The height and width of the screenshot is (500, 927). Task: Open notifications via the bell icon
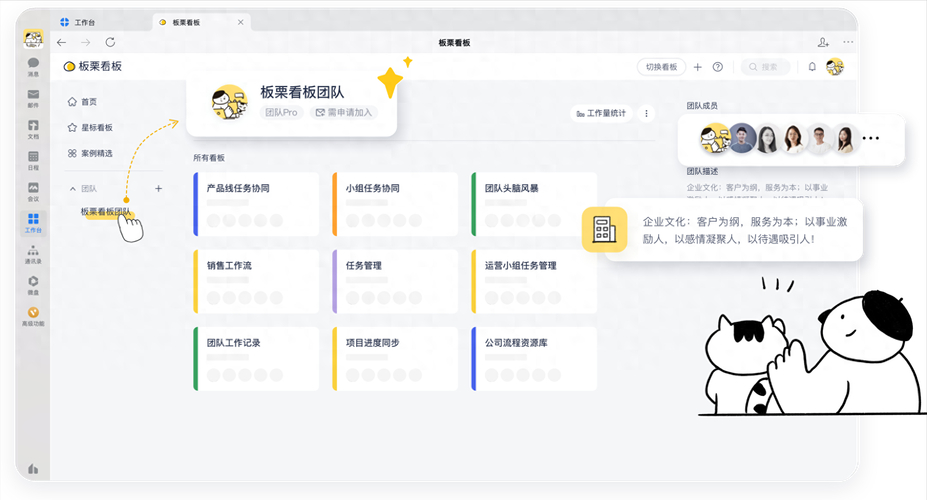pos(812,67)
